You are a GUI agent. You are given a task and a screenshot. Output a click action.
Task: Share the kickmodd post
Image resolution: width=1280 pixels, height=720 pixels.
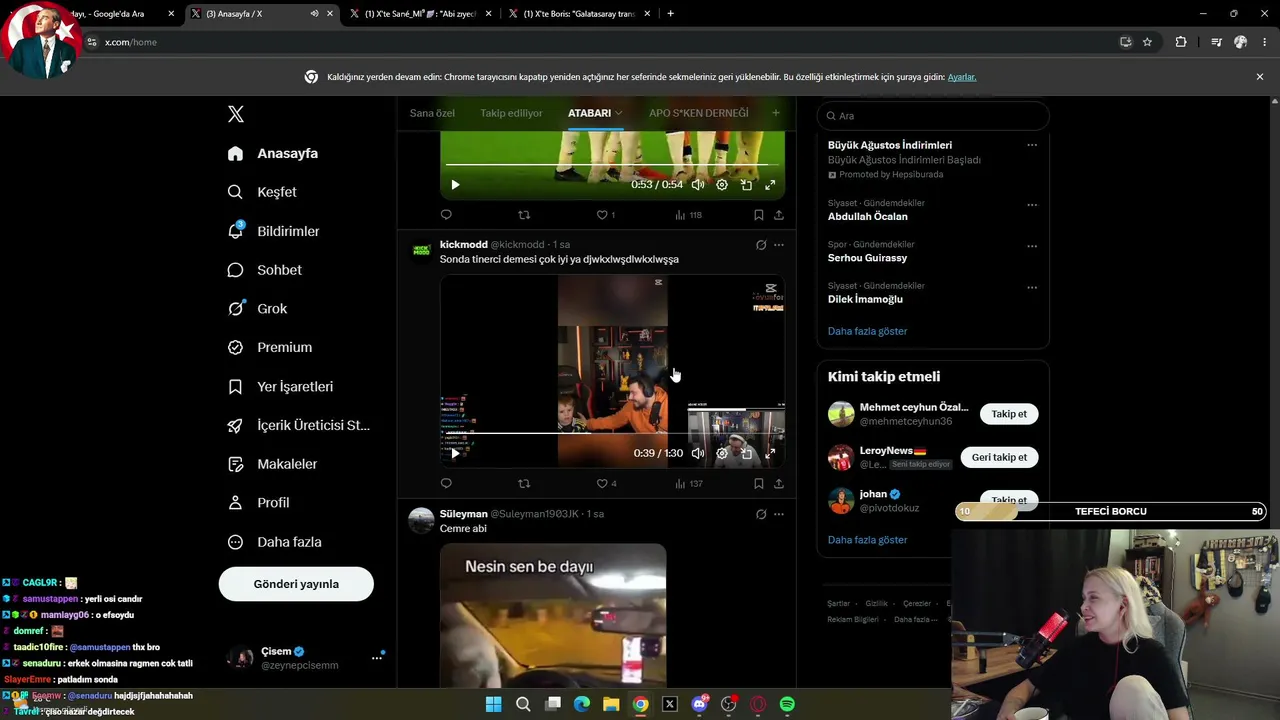coord(779,484)
